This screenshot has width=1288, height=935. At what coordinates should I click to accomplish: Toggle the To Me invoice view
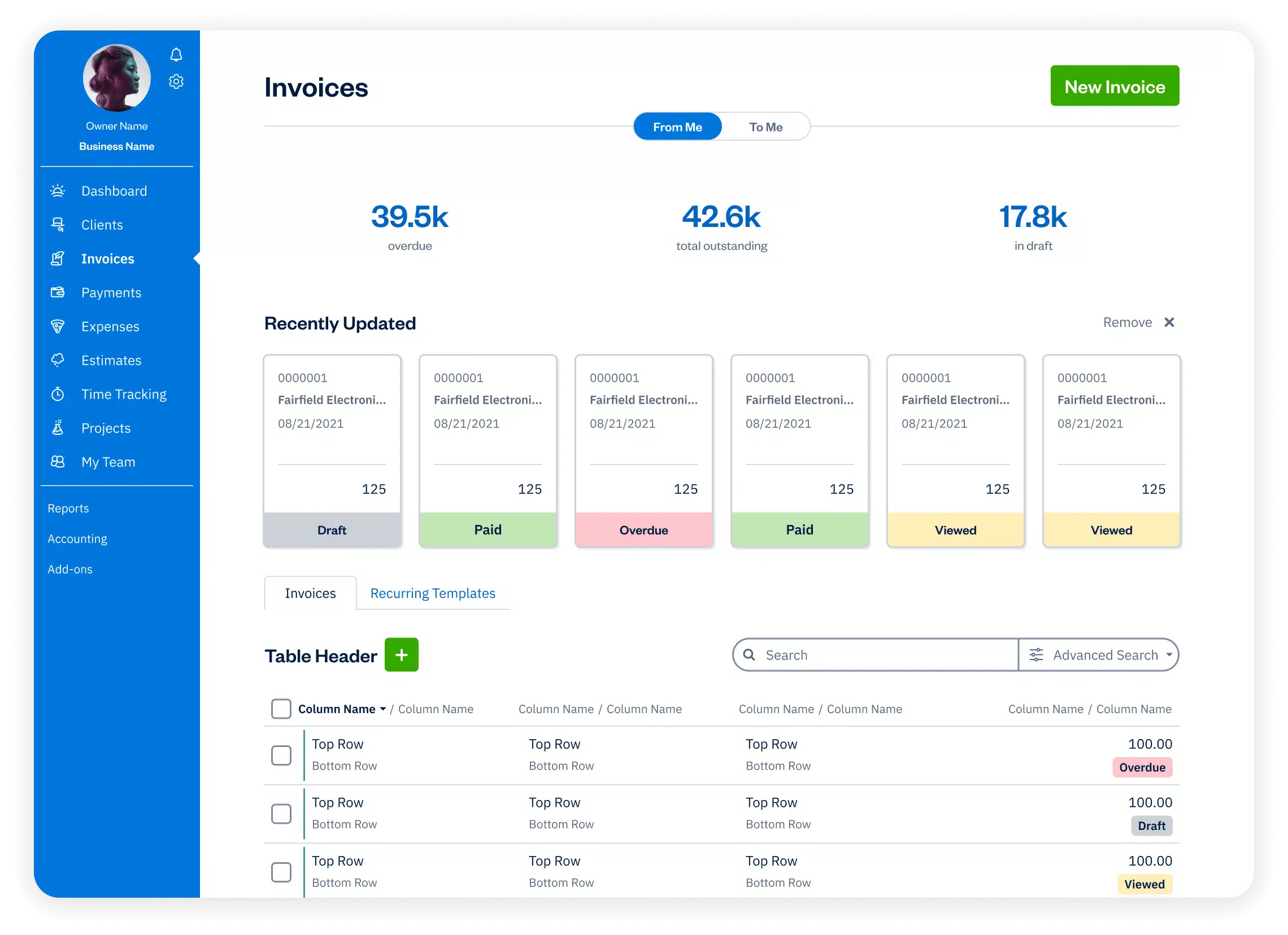click(765, 126)
